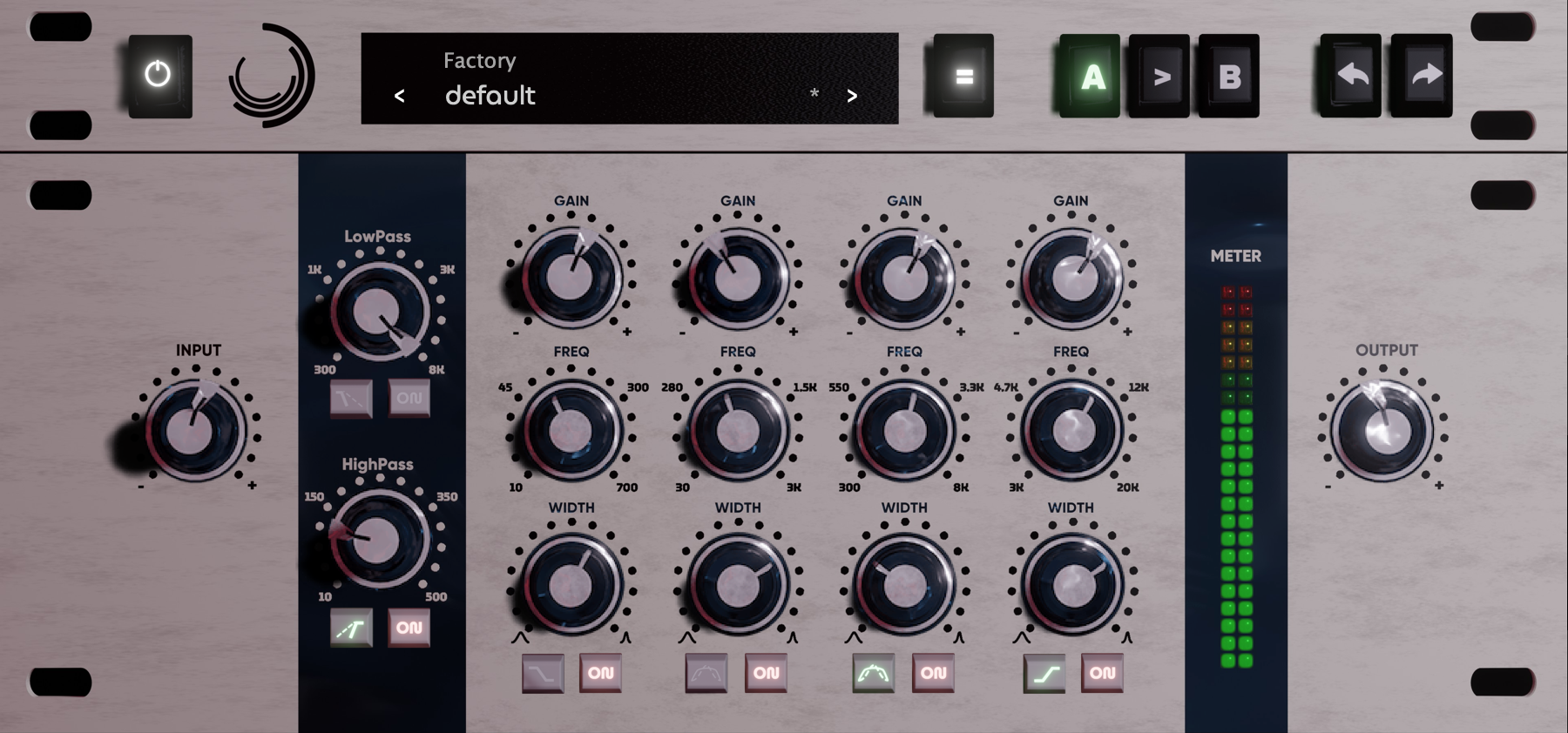Select the next preset with the right arrow
This screenshot has width=1568, height=733.
coord(852,97)
